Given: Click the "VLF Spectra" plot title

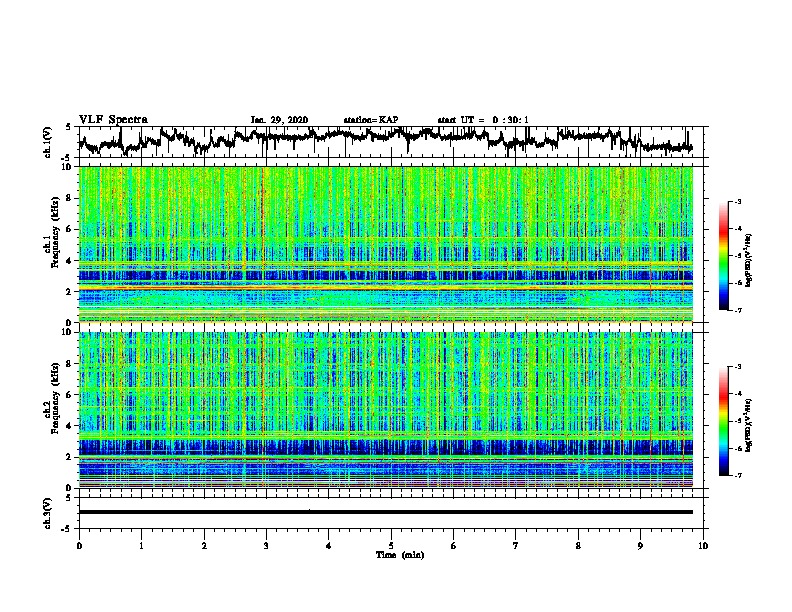Looking at the screenshot, I should [x=113, y=120].
